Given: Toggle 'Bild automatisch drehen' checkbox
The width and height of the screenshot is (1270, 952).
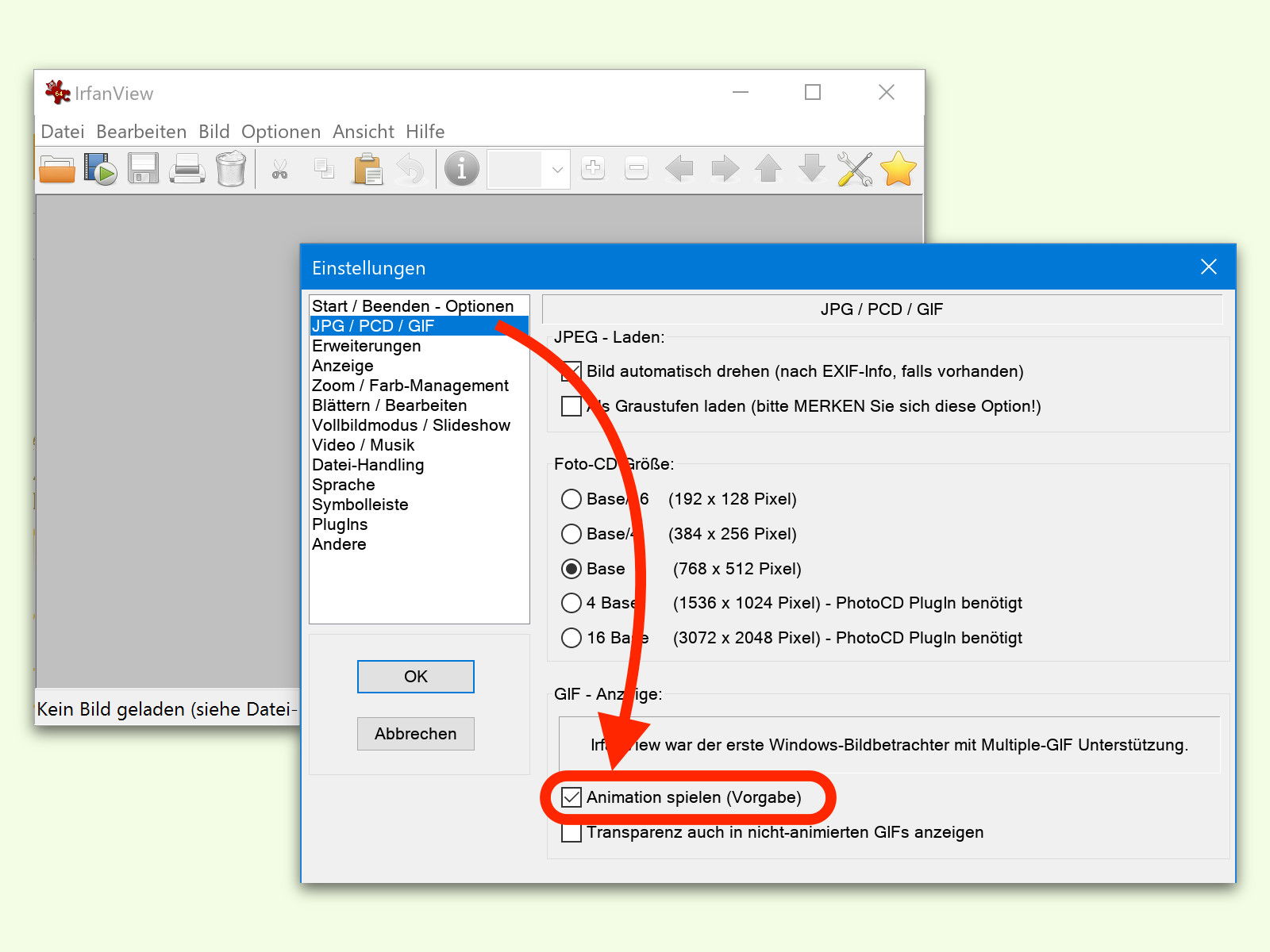Looking at the screenshot, I should tap(571, 371).
